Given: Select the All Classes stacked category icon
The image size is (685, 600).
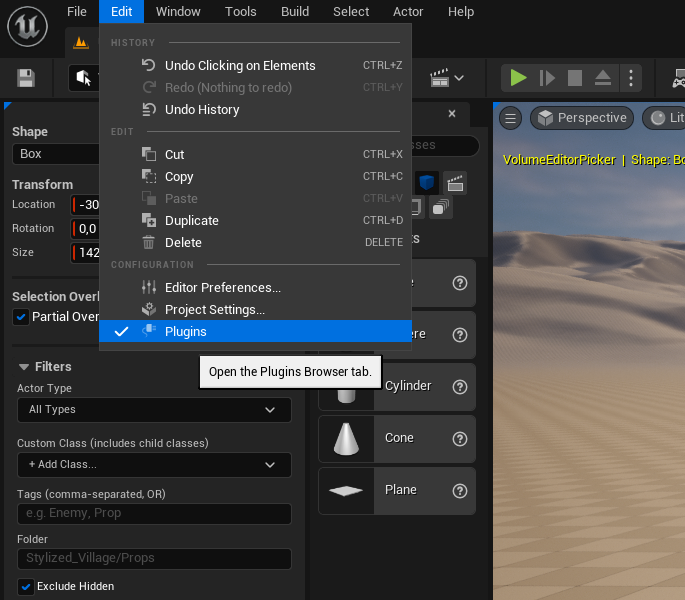Looking at the screenshot, I should tap(441, 207).
